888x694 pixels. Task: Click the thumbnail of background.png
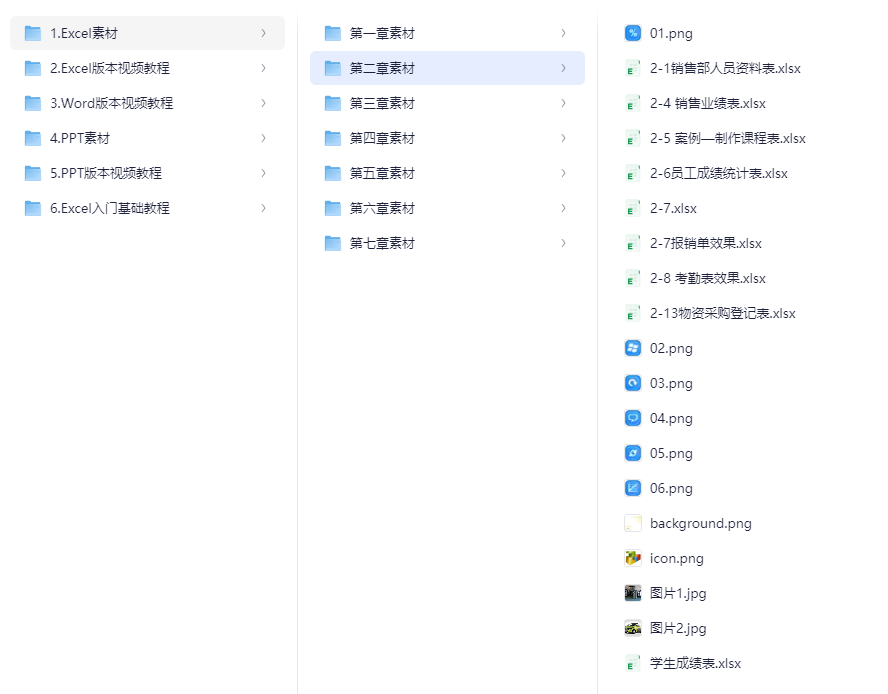tap(633, 523)
